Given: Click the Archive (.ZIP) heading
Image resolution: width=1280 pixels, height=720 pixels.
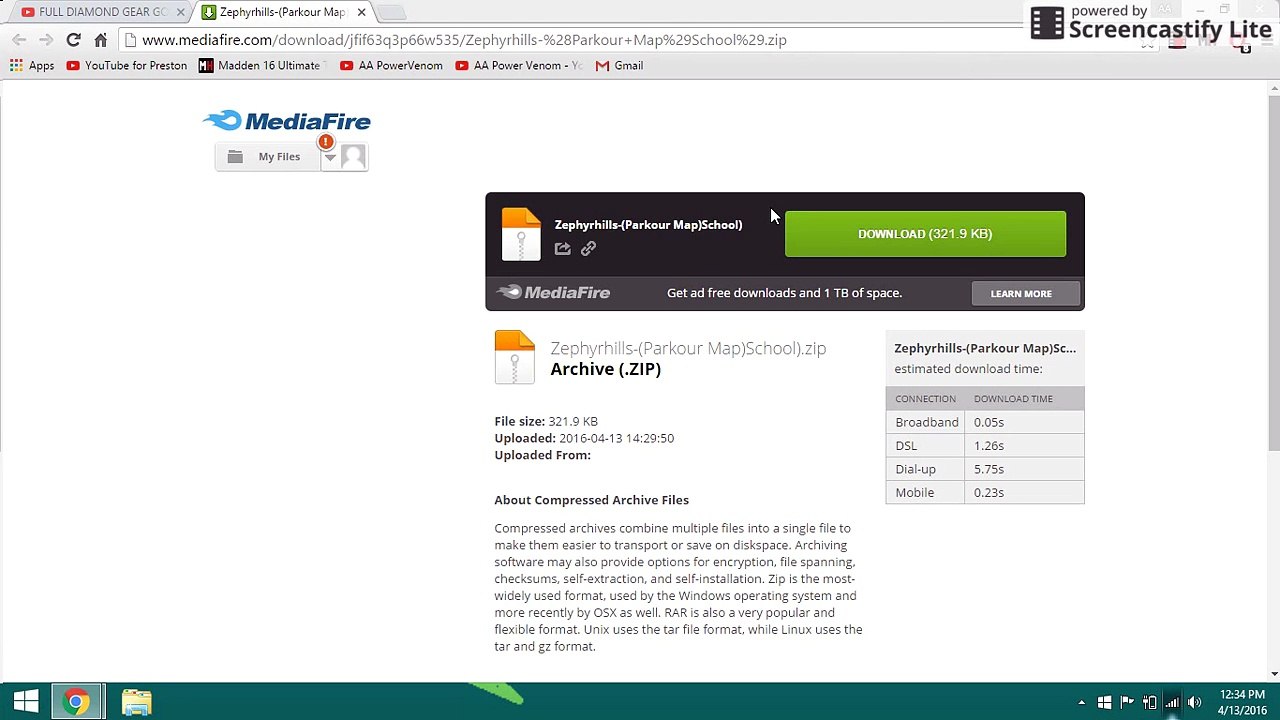Looking at the screenshot, I should tap(605, 369).
